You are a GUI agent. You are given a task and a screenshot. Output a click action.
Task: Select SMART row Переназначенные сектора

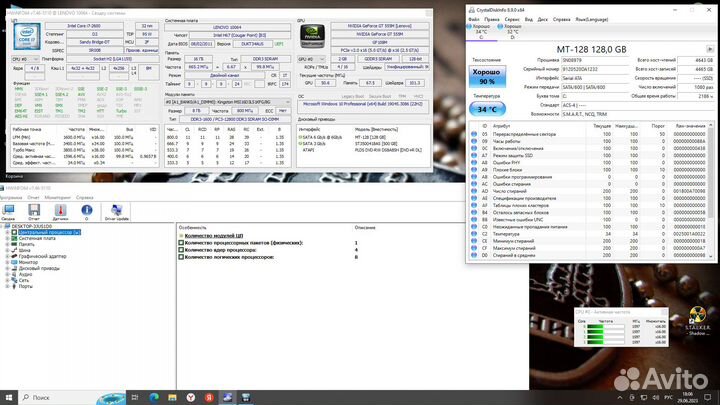[589, 134]
